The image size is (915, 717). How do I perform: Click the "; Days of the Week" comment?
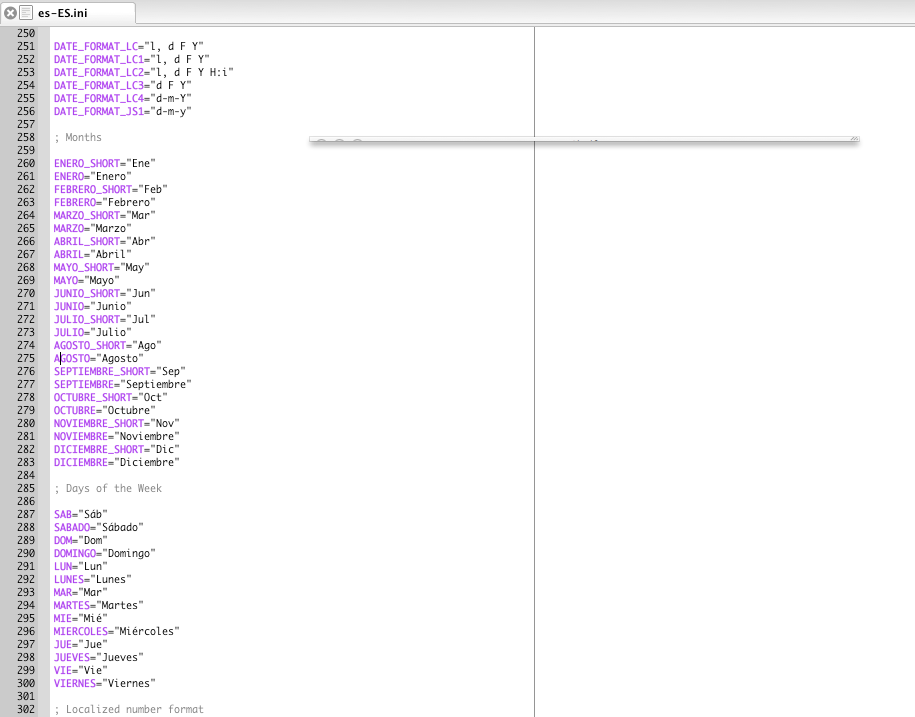point(108,488)
